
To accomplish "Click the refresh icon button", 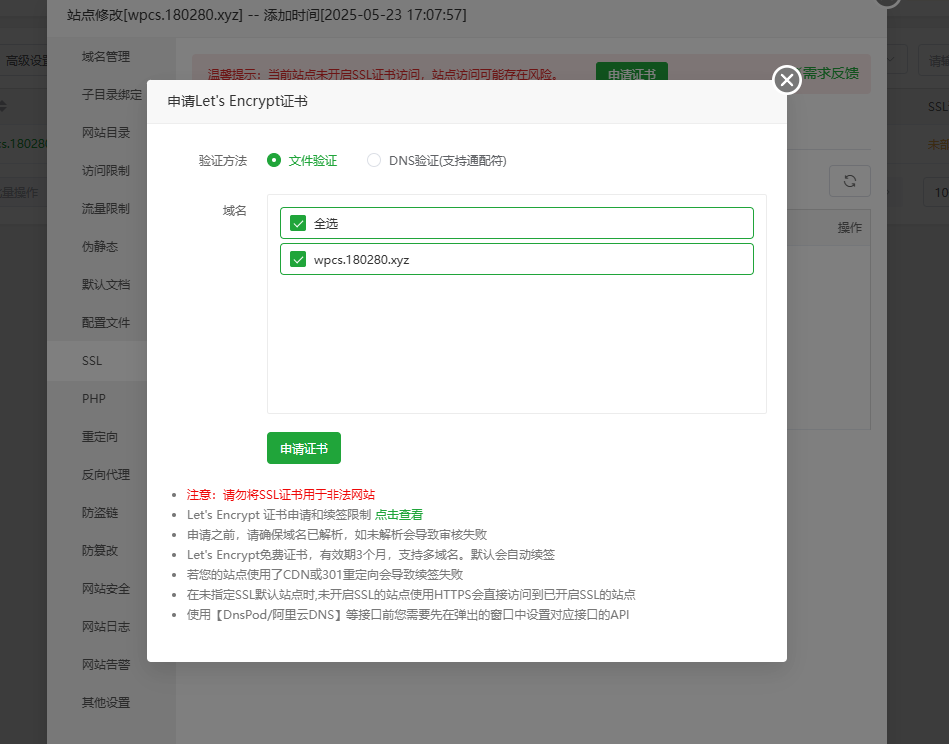I will 849,181.
